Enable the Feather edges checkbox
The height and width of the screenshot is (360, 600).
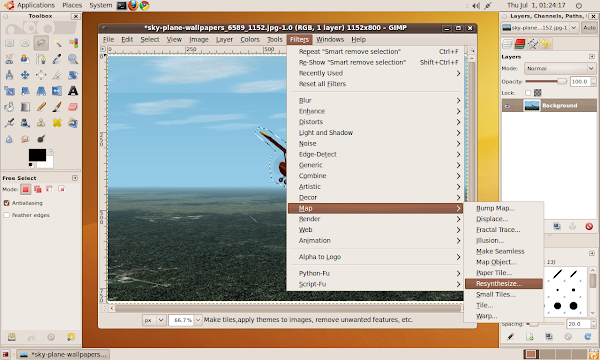click(7, 215)
